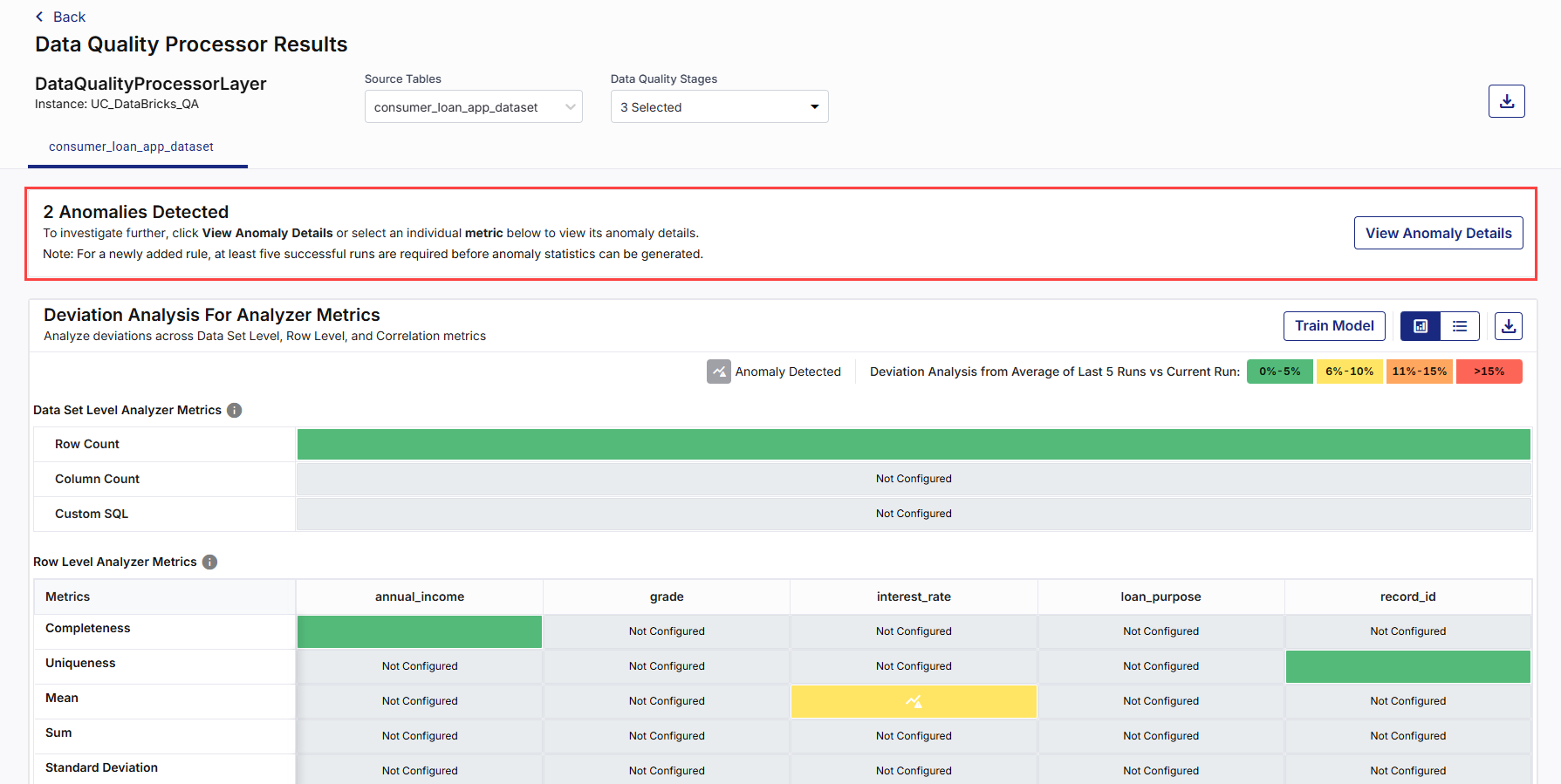Click the interest_rate column header

(x=914, y=597)
